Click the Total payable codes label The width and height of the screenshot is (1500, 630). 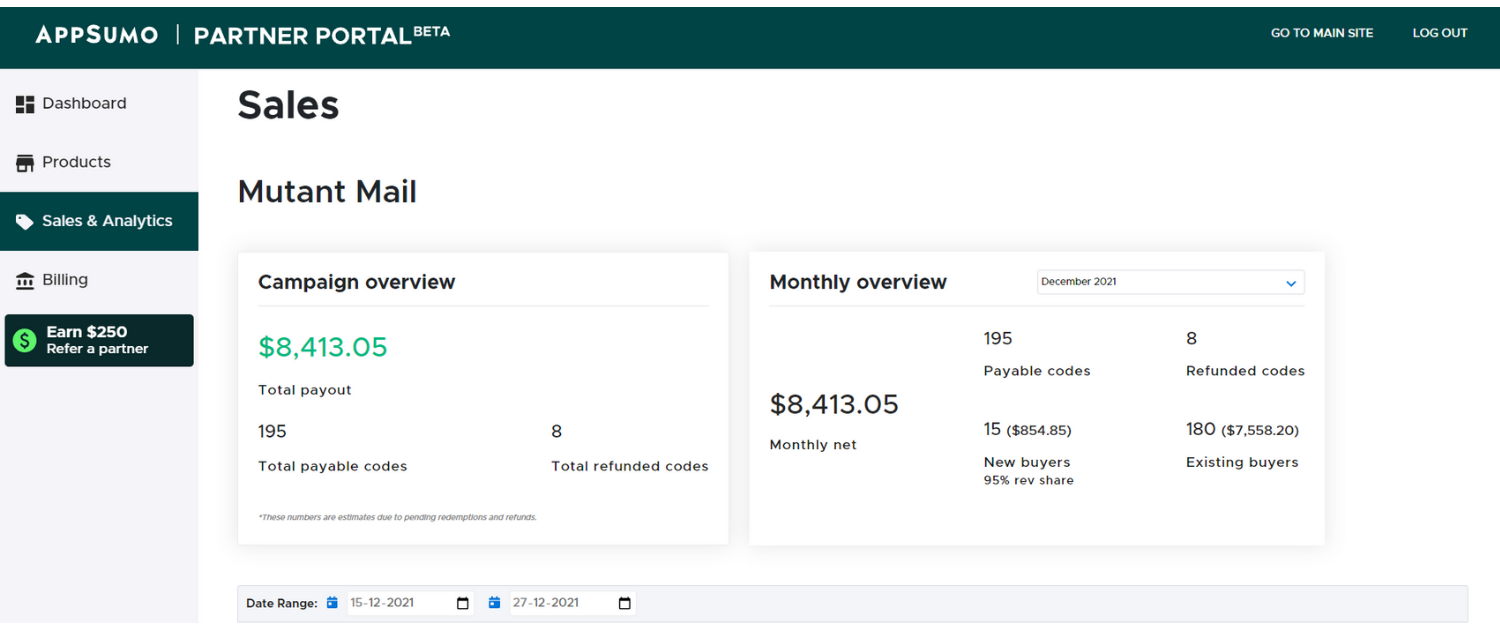coord(333,466)
